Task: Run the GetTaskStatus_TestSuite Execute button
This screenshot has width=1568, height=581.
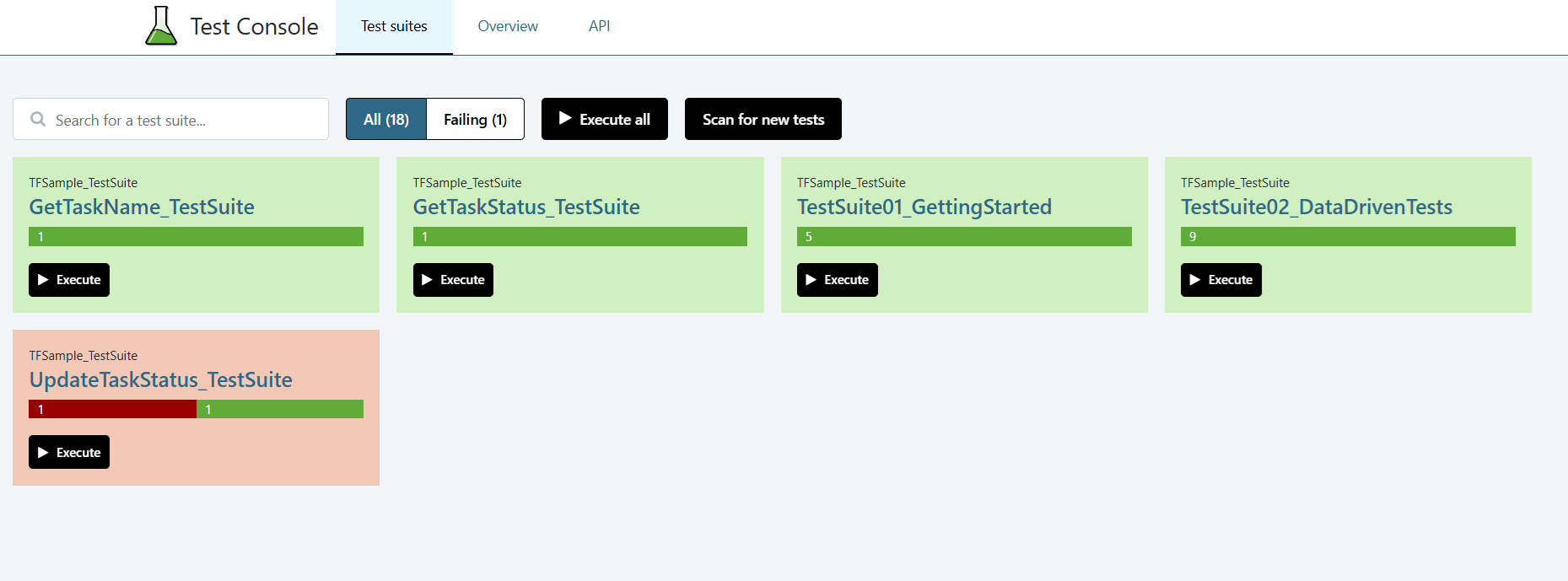Action: (453, 280)
